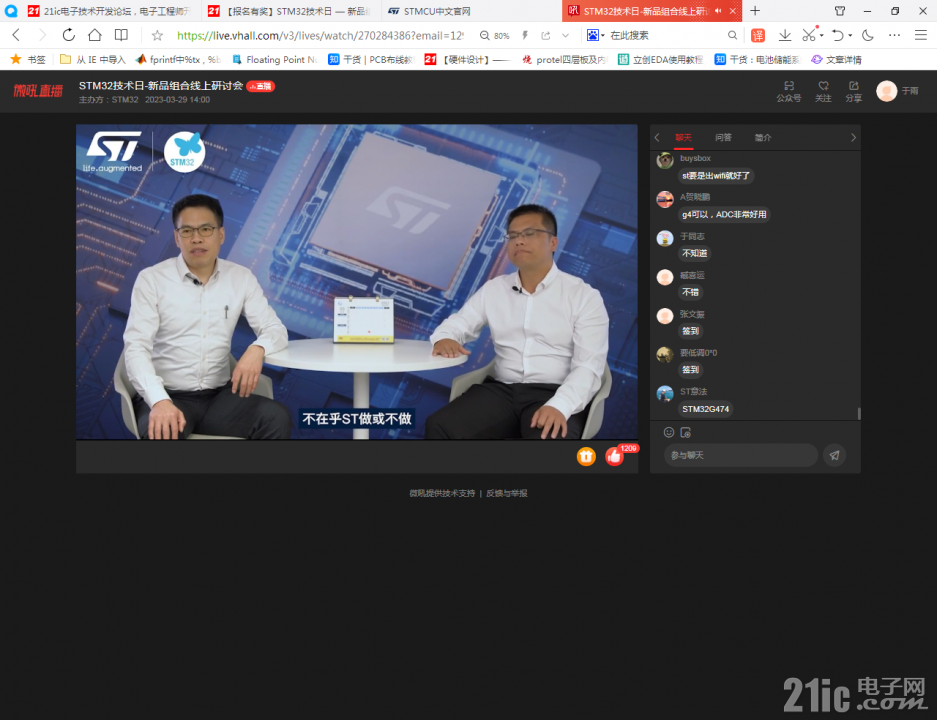This screenshot has width=937, height=720.
Task: Open the browser home page icon
Action: [x=94, y=35]
